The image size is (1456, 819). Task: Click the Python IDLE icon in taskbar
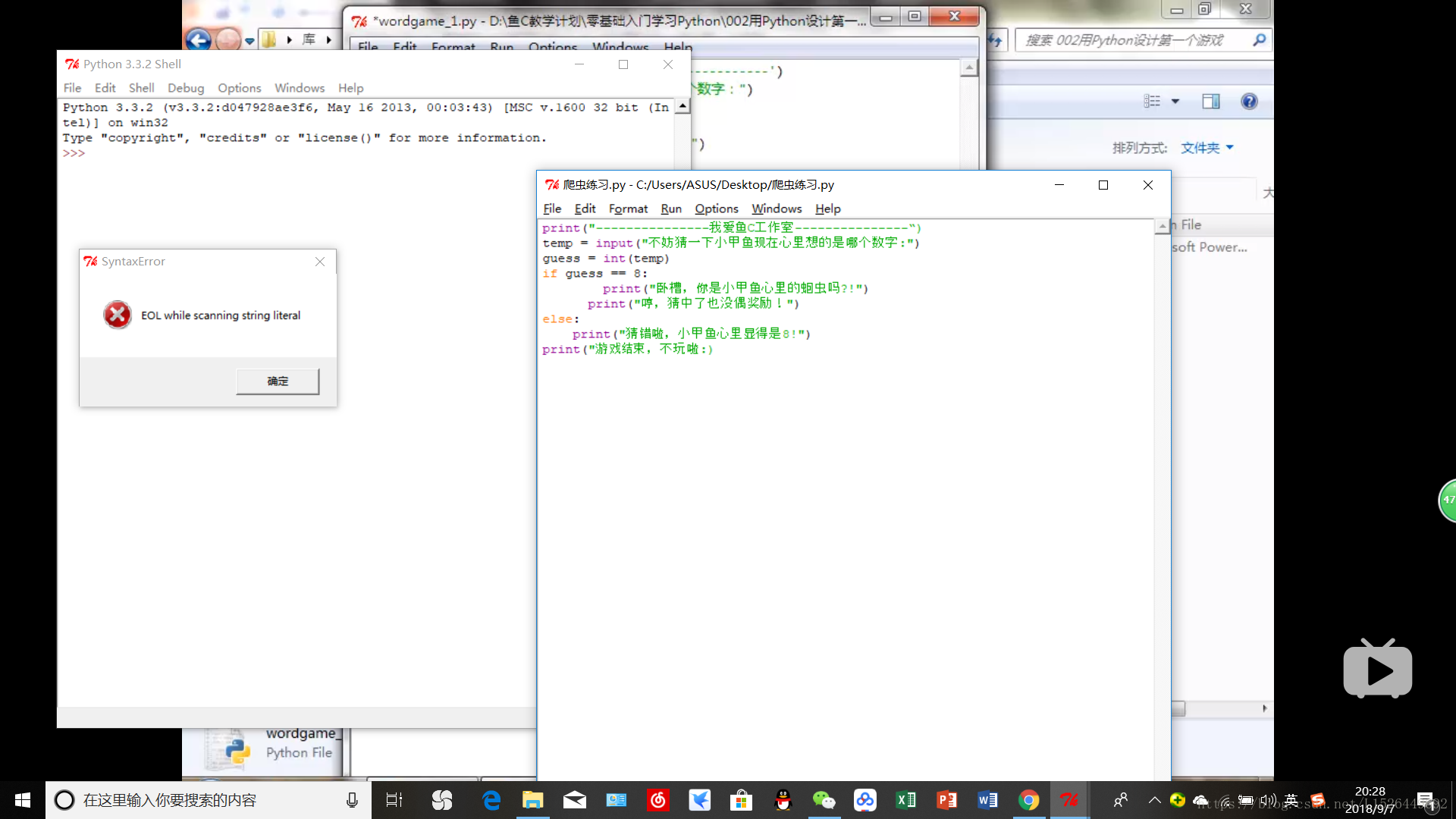coord(1070,800)
